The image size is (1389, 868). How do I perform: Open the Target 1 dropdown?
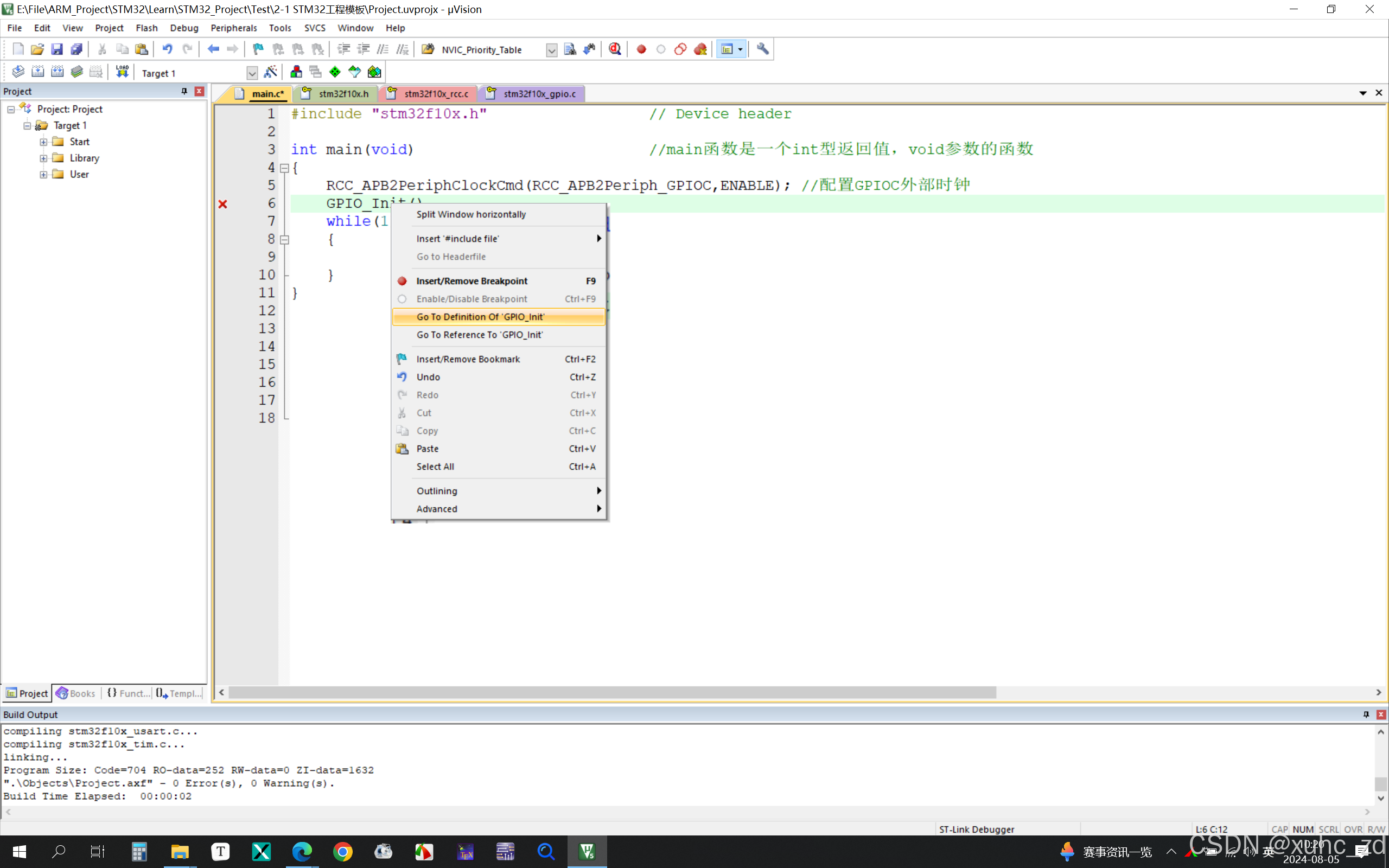click(252, 73)
